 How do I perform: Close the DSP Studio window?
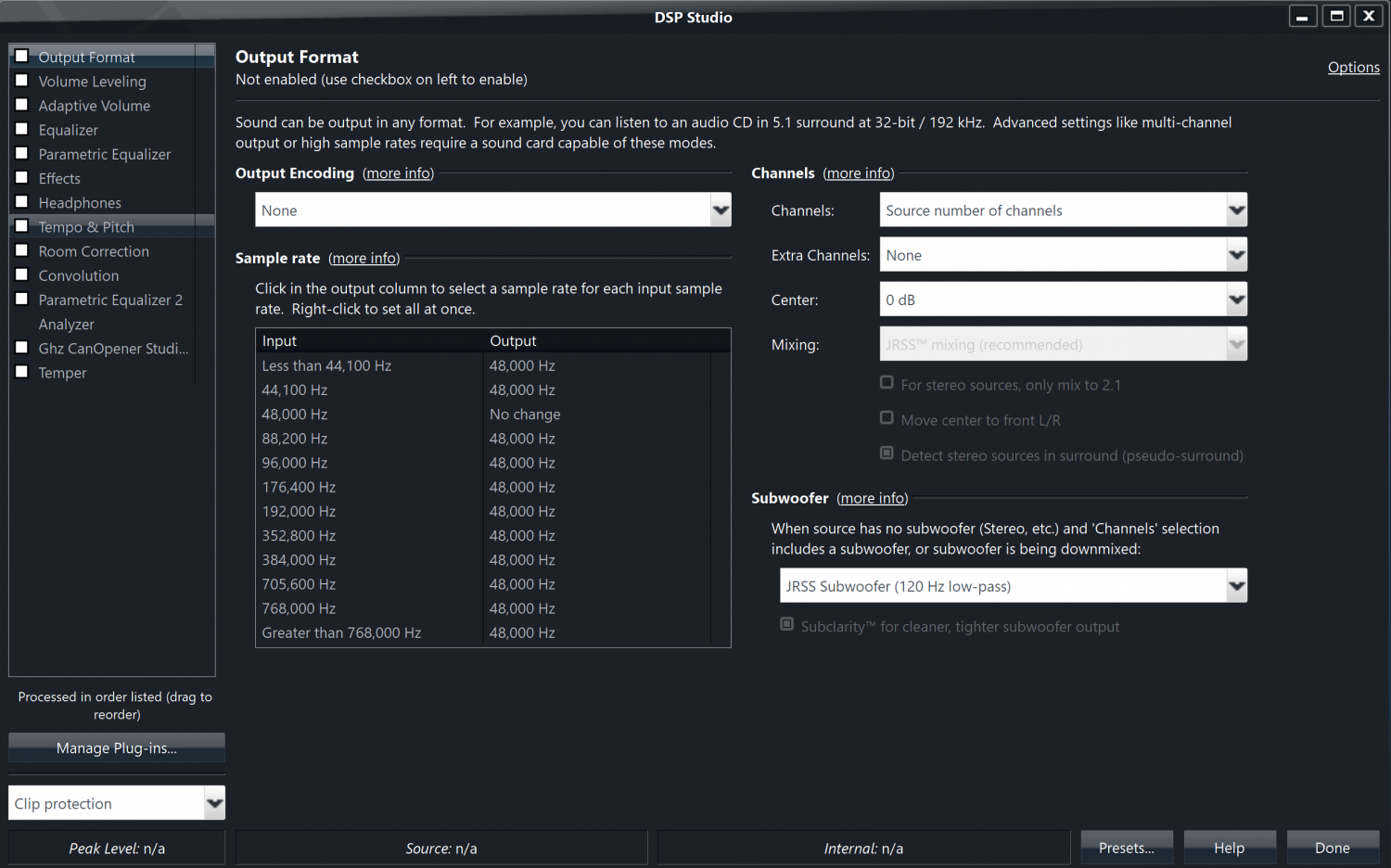click(1369, 16)
